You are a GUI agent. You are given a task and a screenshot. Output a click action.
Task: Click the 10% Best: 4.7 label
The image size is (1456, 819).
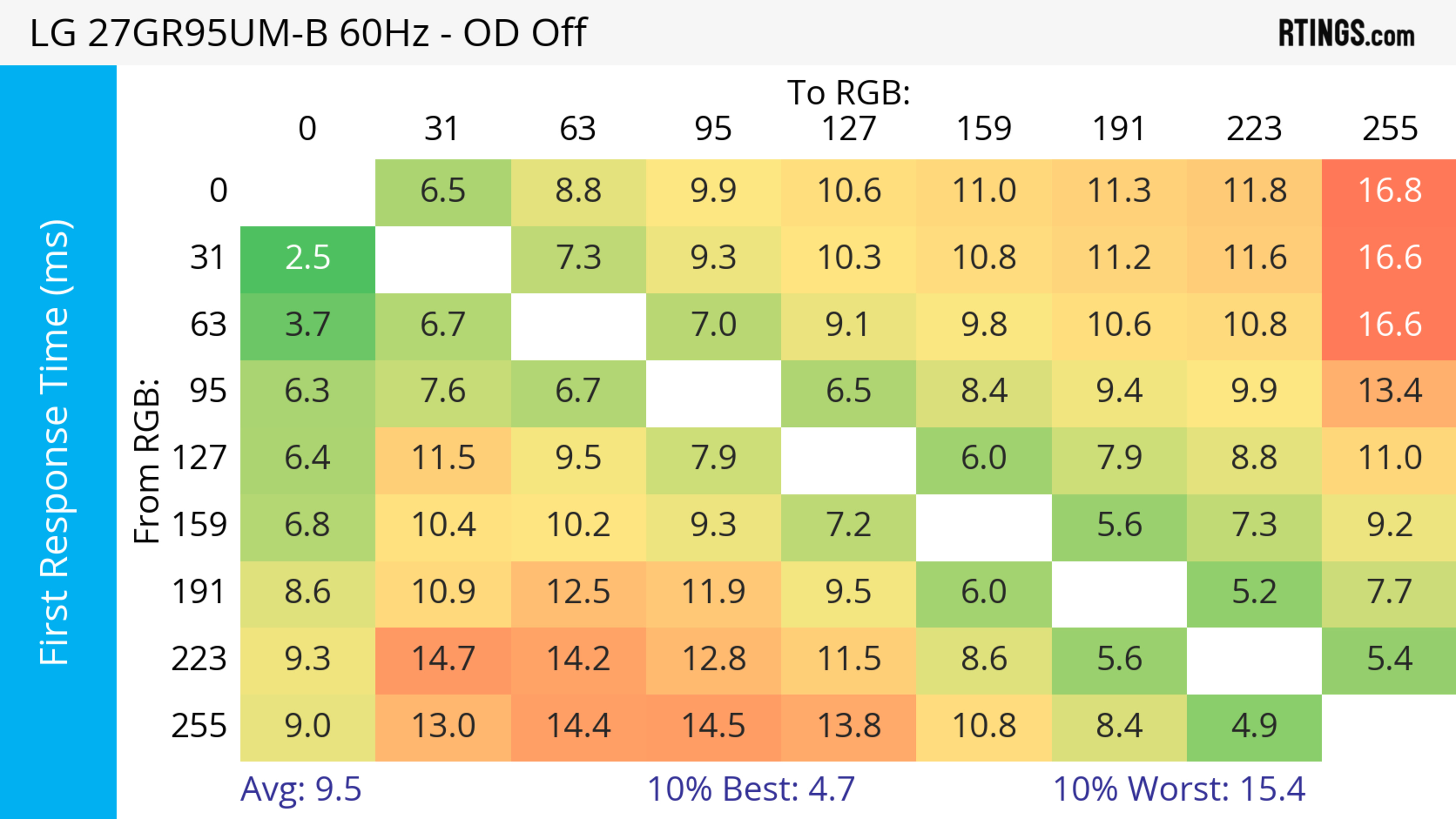[x=751, y=789]
